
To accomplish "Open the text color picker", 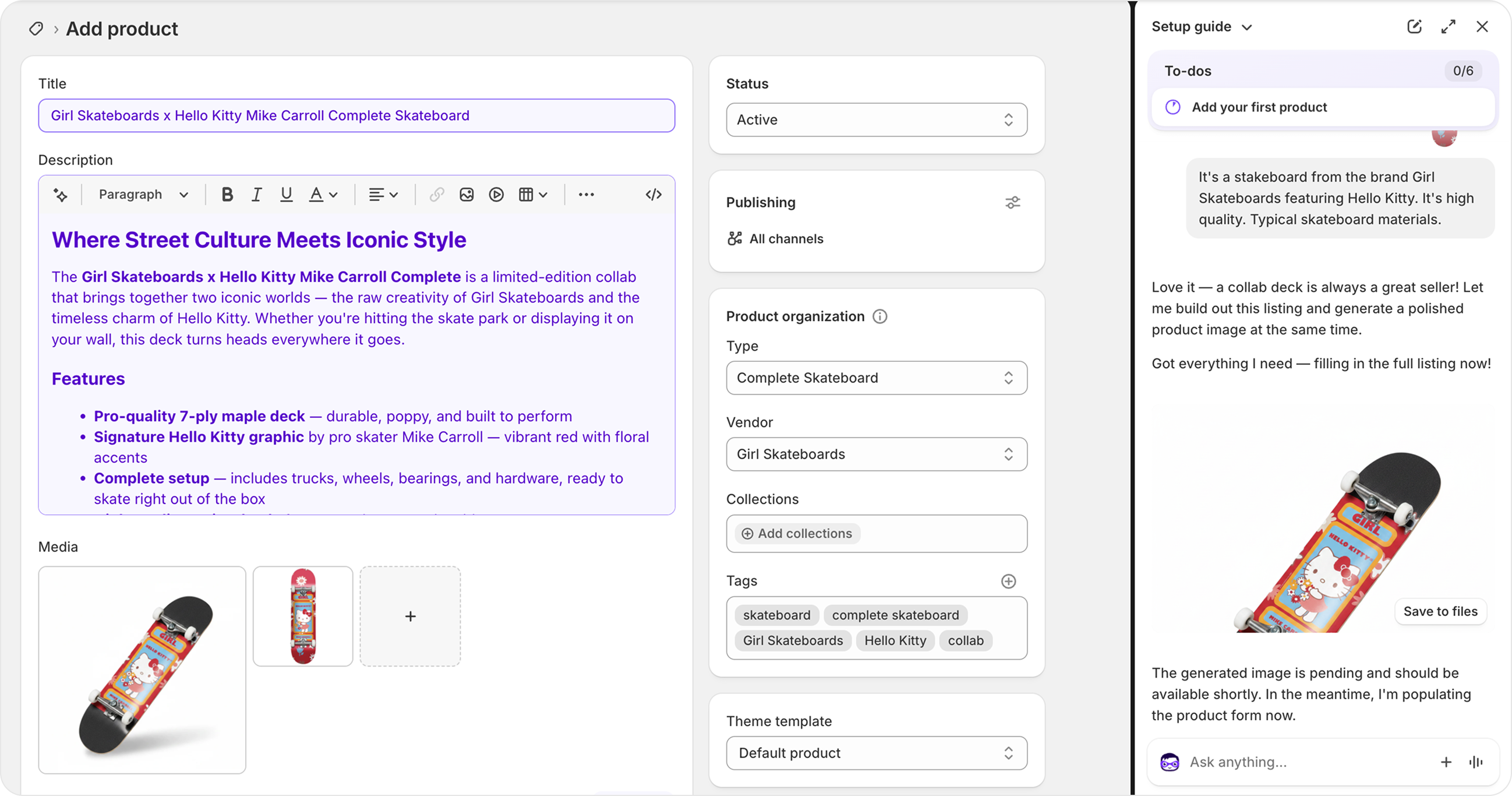I will [x=323, y=195].
